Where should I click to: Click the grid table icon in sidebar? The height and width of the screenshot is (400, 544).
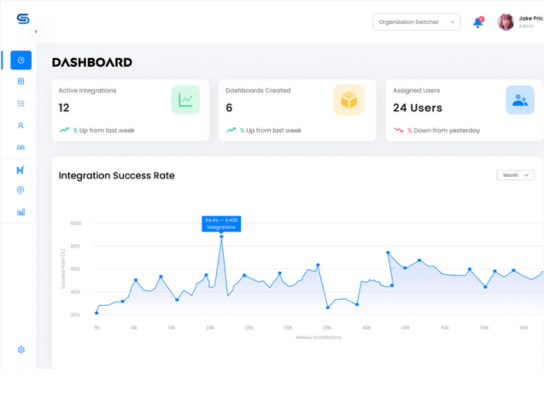coord(21,82)
